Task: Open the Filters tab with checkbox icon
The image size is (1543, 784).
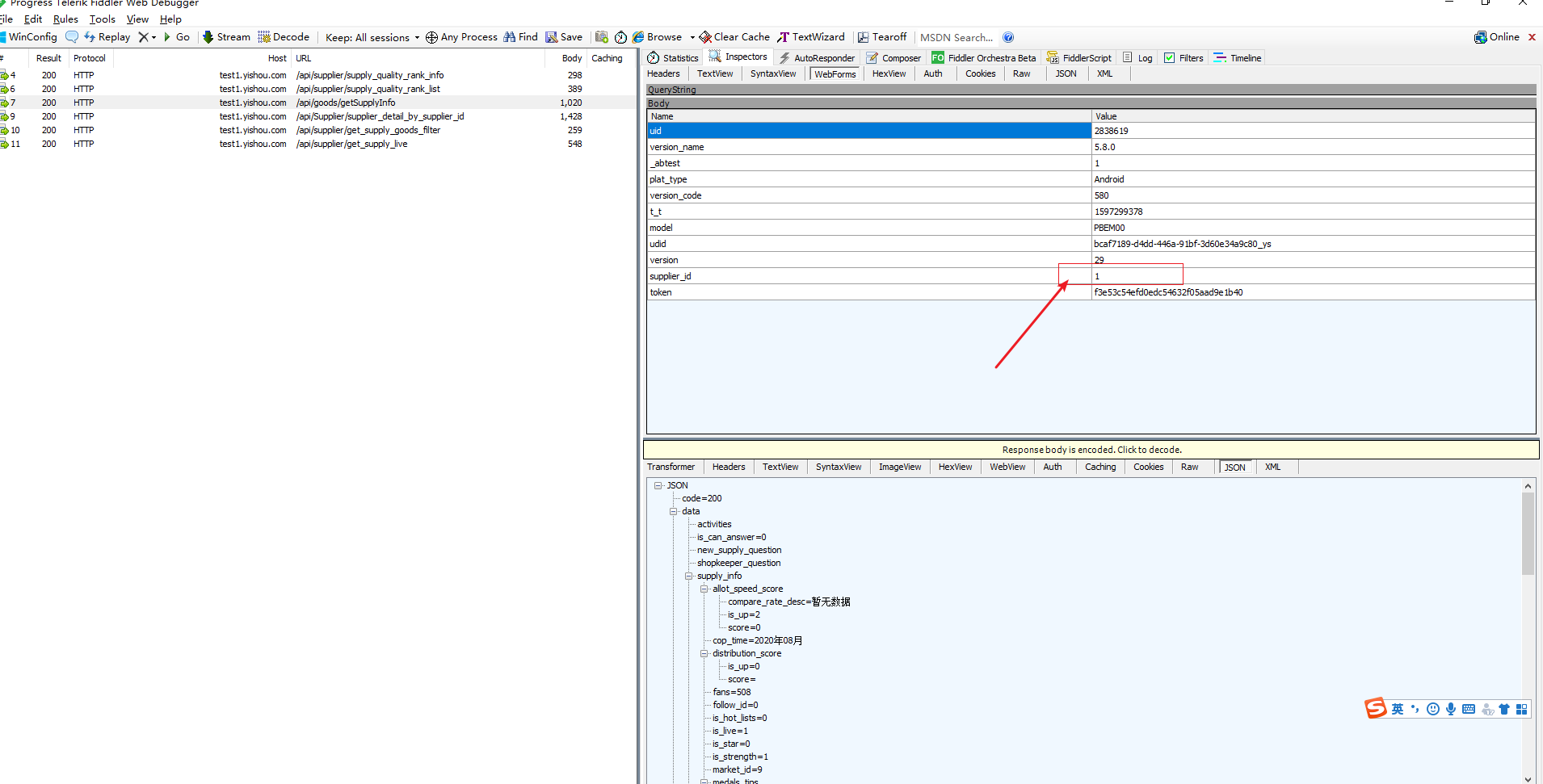Action: 1184,58
